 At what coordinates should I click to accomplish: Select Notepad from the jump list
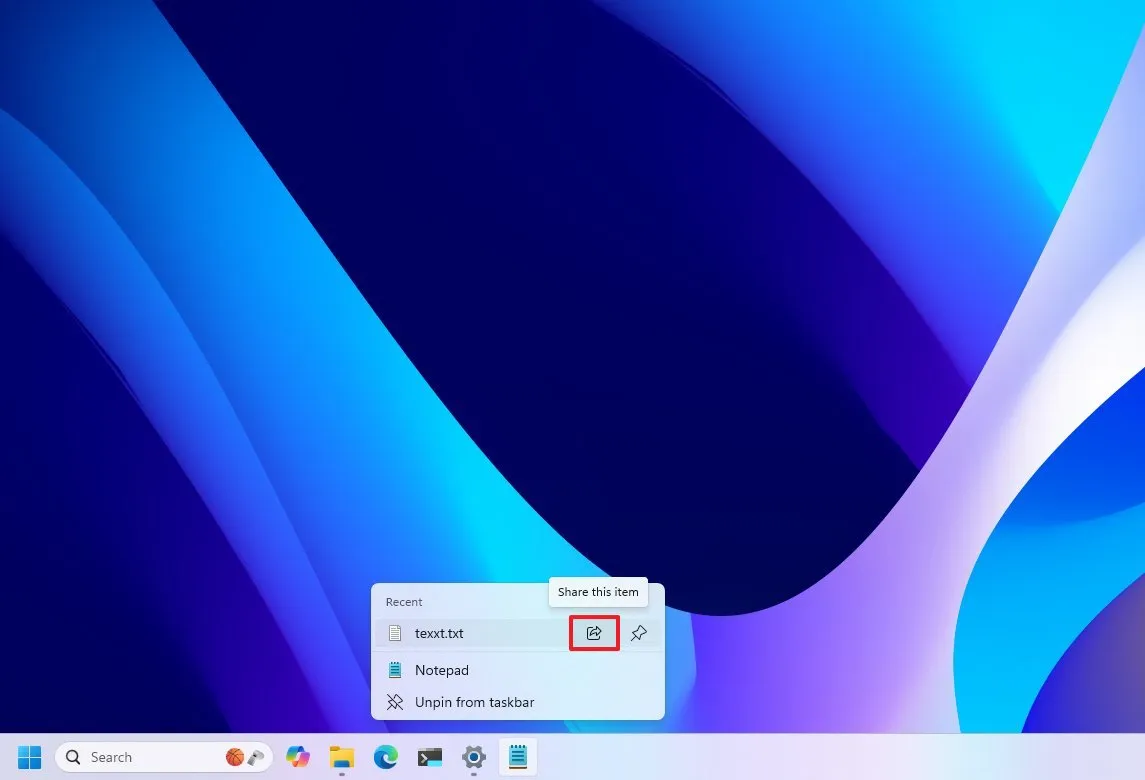pyautogui.click(x=442, y=670)
